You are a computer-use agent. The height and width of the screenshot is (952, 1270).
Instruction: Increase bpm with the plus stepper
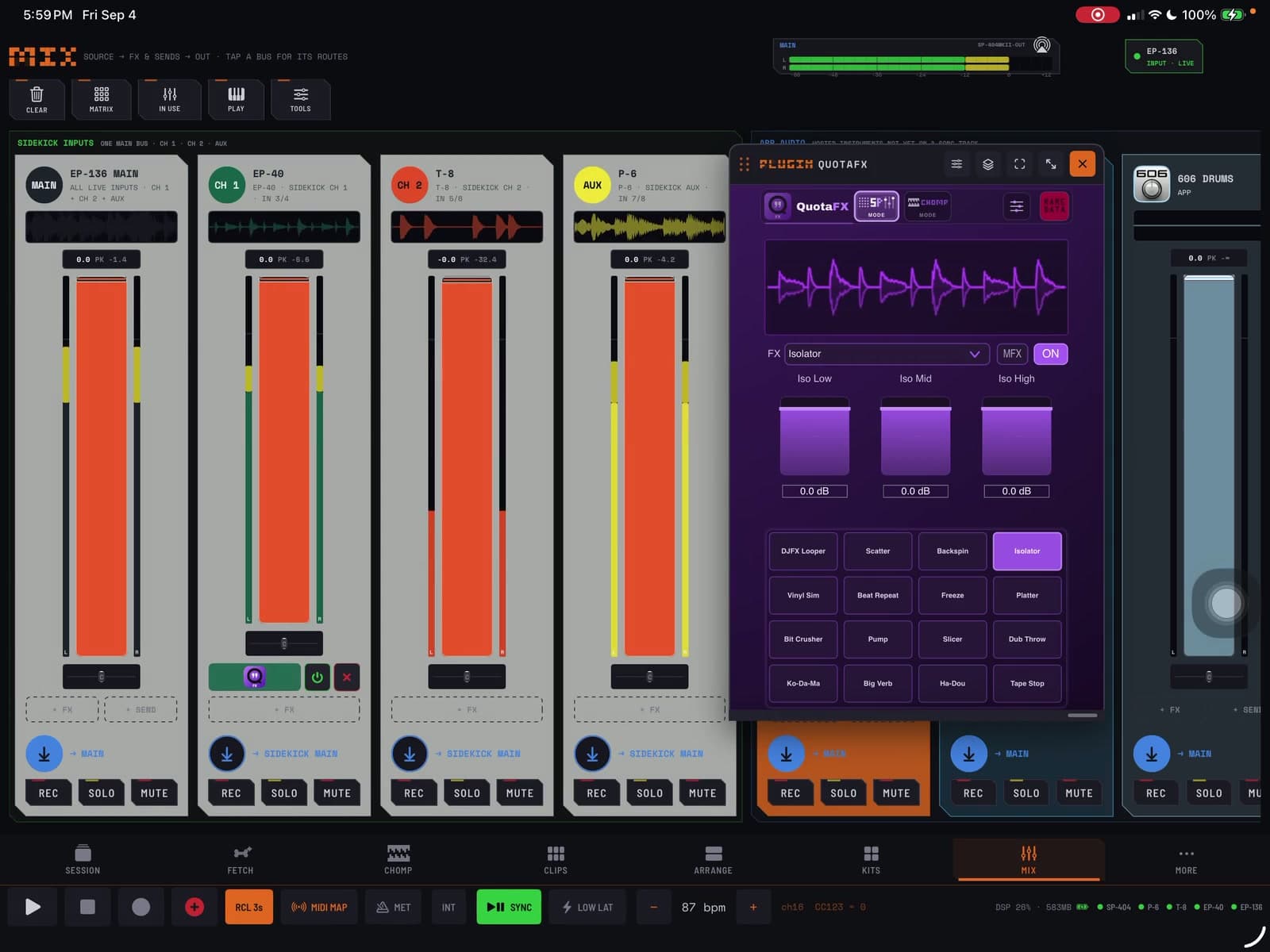(x=753, y=907)
